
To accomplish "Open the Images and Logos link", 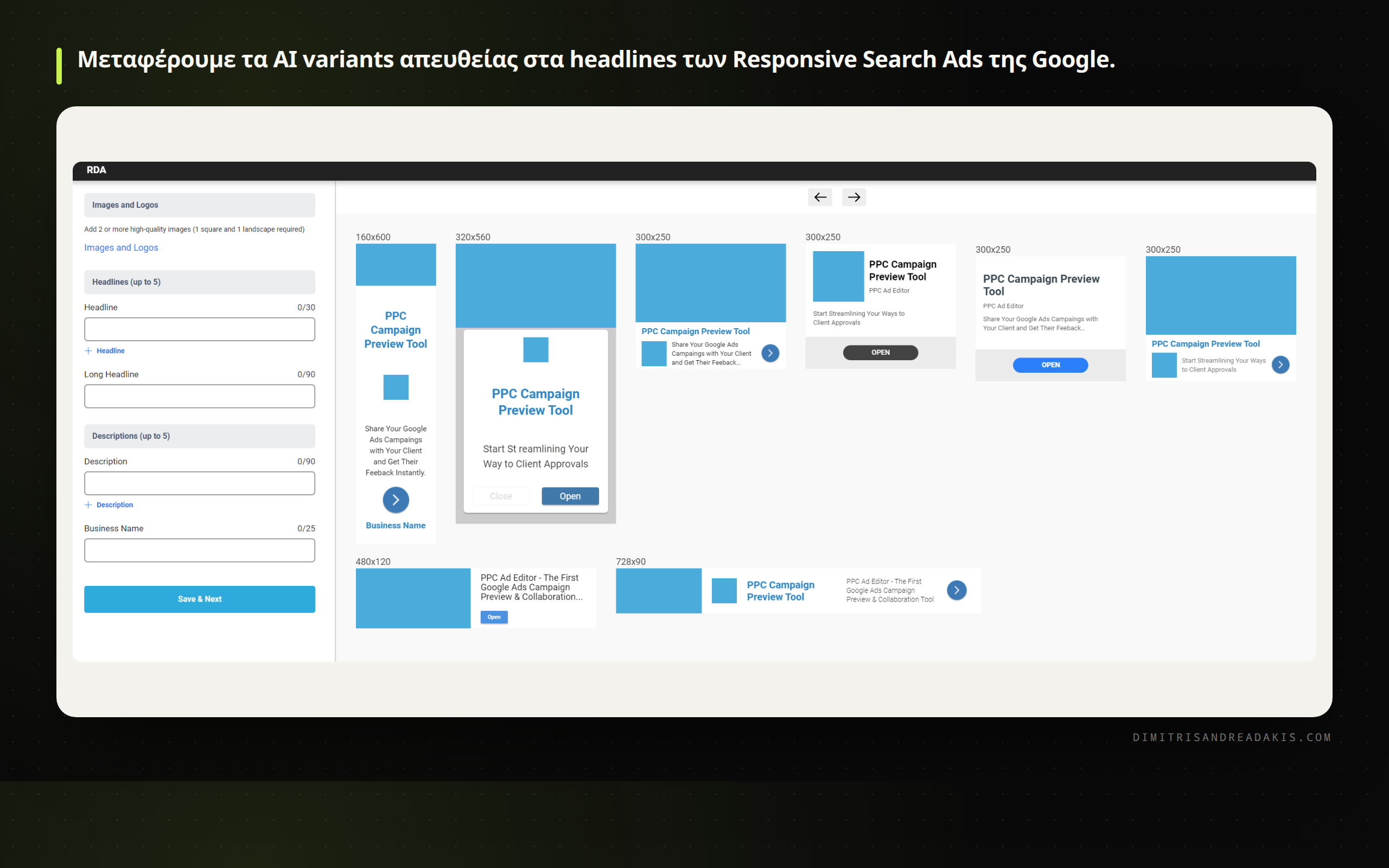I will [121, 247].
